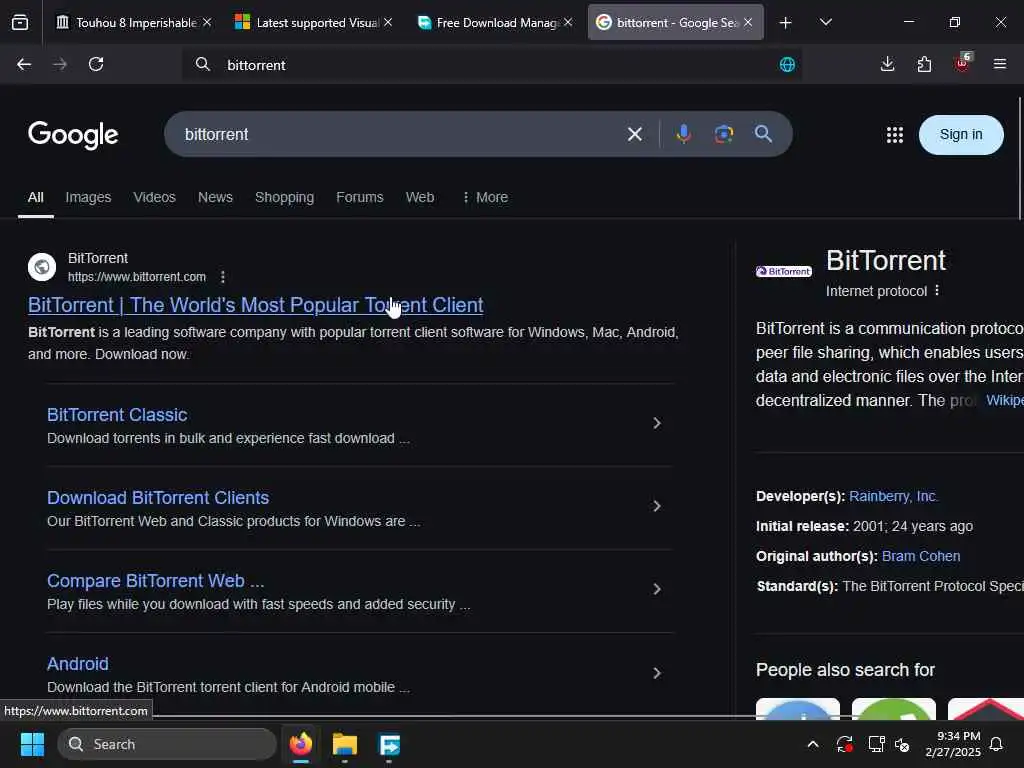Click the Sign in button

(961, 135)
